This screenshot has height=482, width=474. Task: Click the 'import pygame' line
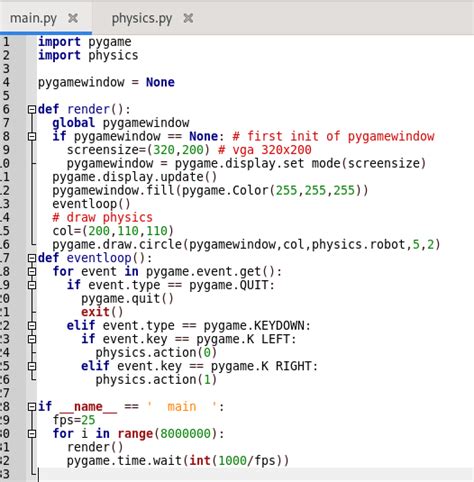(85, 42)
